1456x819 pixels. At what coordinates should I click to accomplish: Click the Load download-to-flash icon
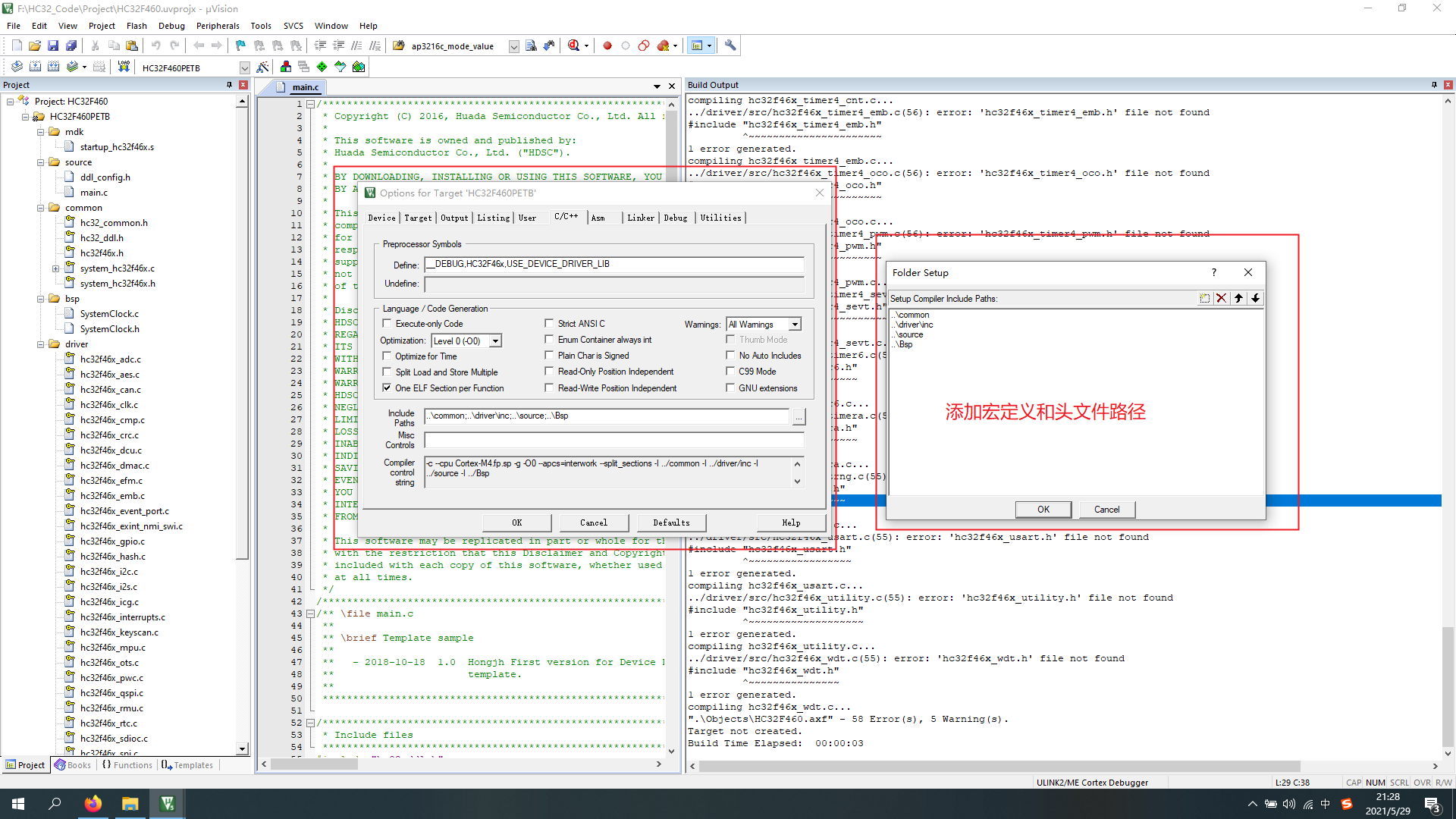pyautogui.click(x=124, y=67)
